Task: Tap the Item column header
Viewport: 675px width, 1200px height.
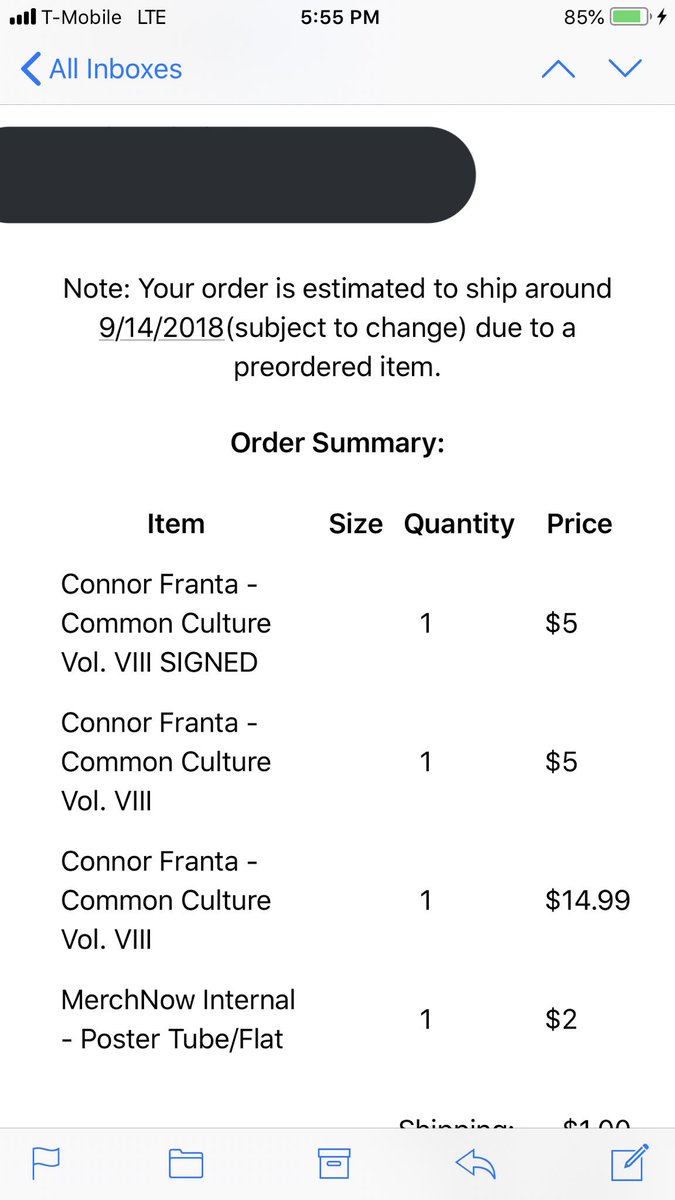Action: pyautogui.click(x=175, y=524)
